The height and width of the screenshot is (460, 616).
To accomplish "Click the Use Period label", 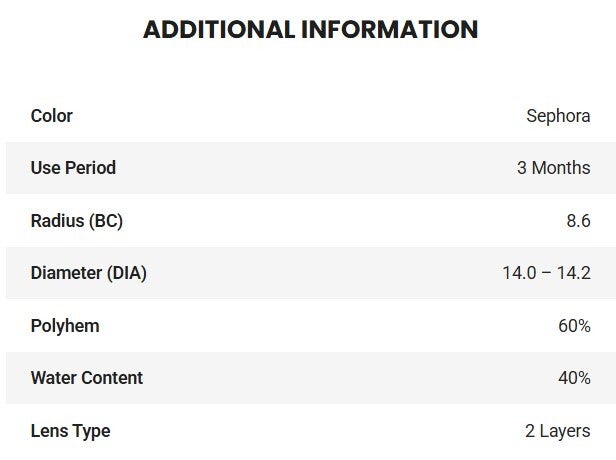I will coord(73,168).
